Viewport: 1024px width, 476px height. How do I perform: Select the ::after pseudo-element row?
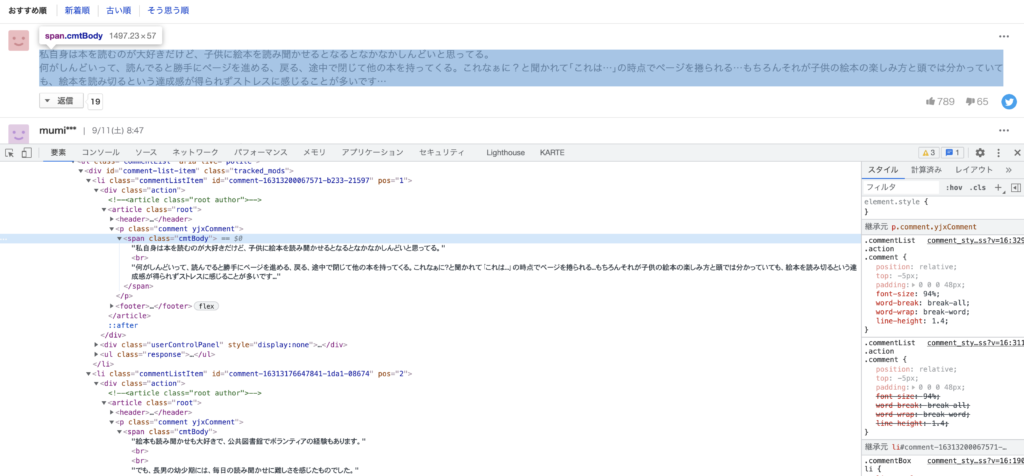click(x=123, y=325)
